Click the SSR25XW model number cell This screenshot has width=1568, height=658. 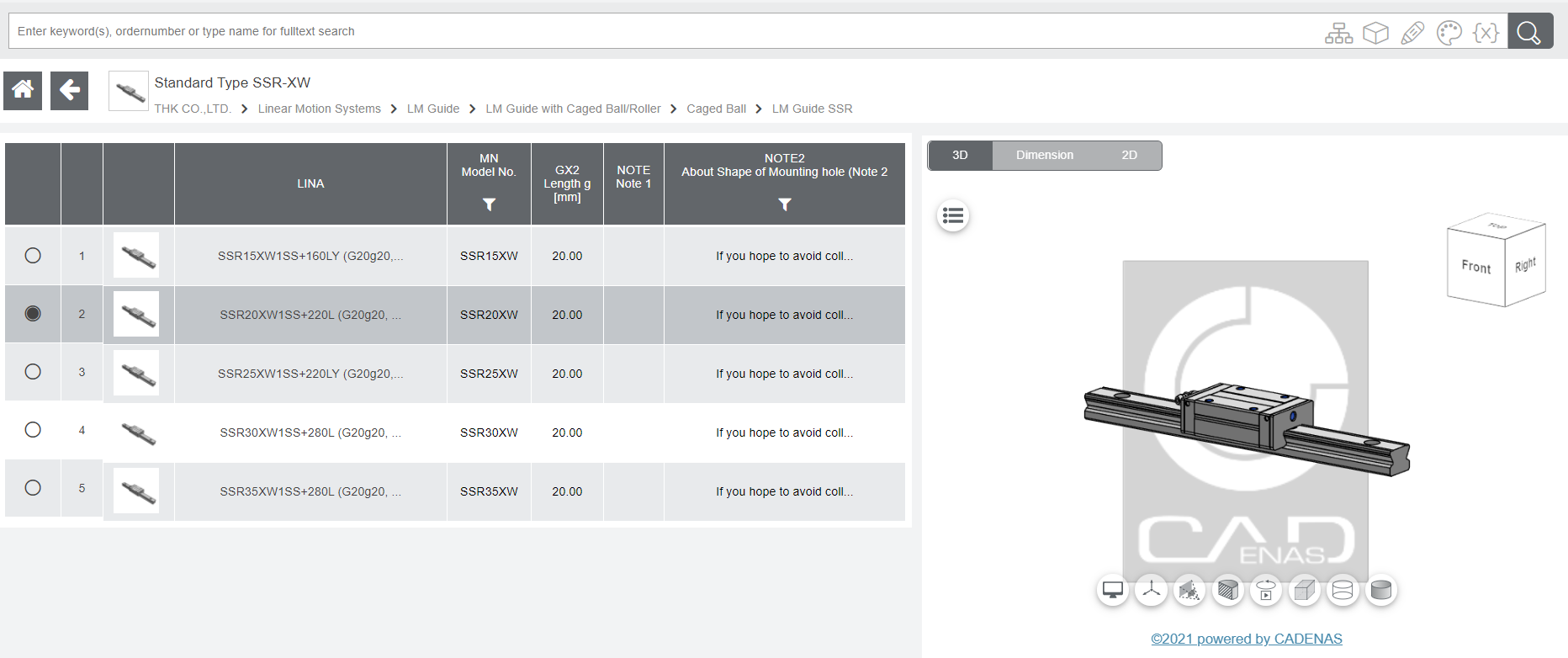(489, 374)
